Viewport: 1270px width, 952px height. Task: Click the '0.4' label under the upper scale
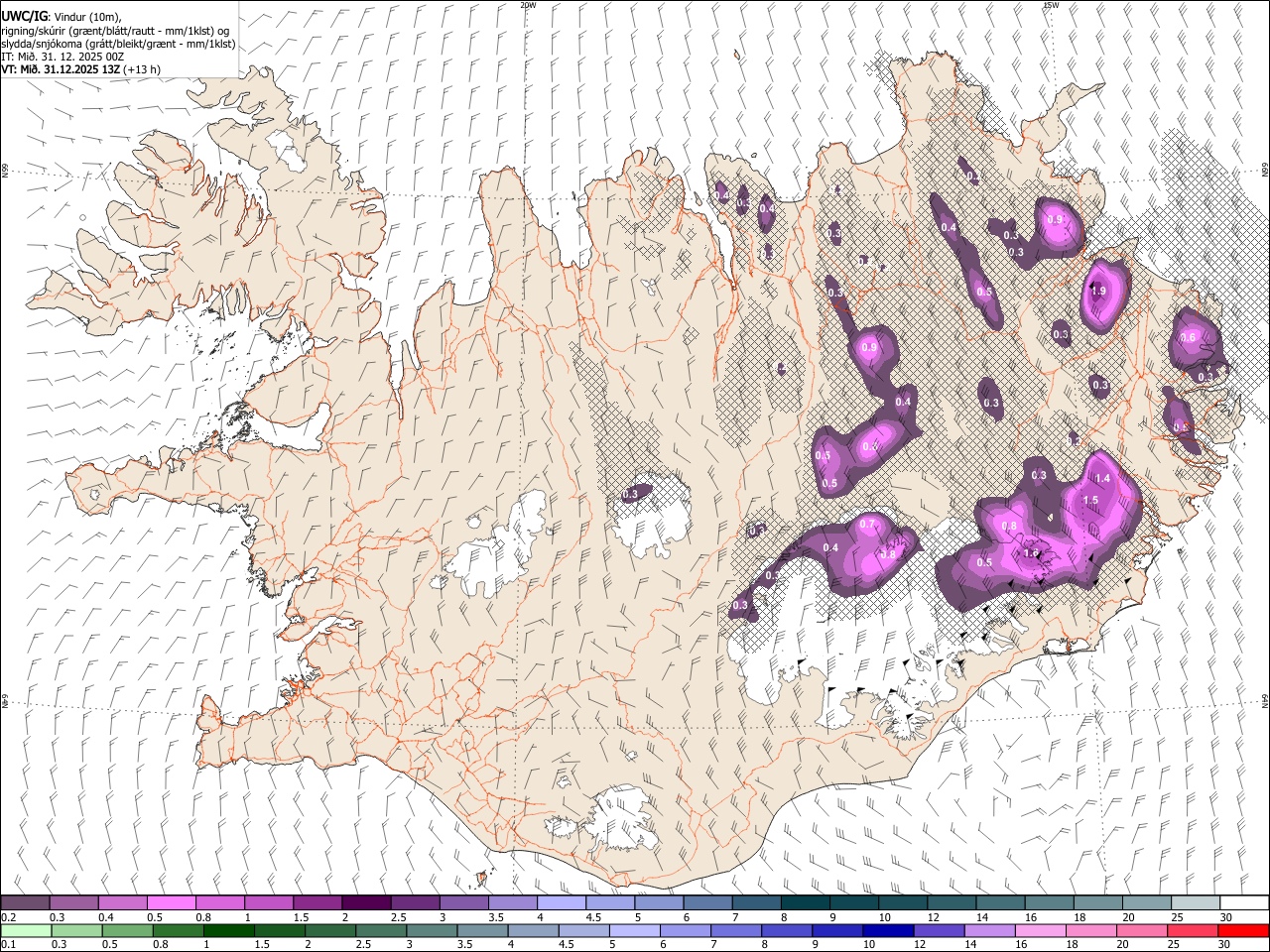(106, 917)
